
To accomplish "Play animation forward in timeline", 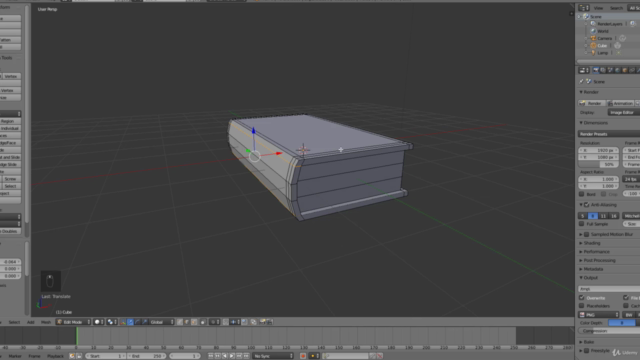I will click(232, 356).
